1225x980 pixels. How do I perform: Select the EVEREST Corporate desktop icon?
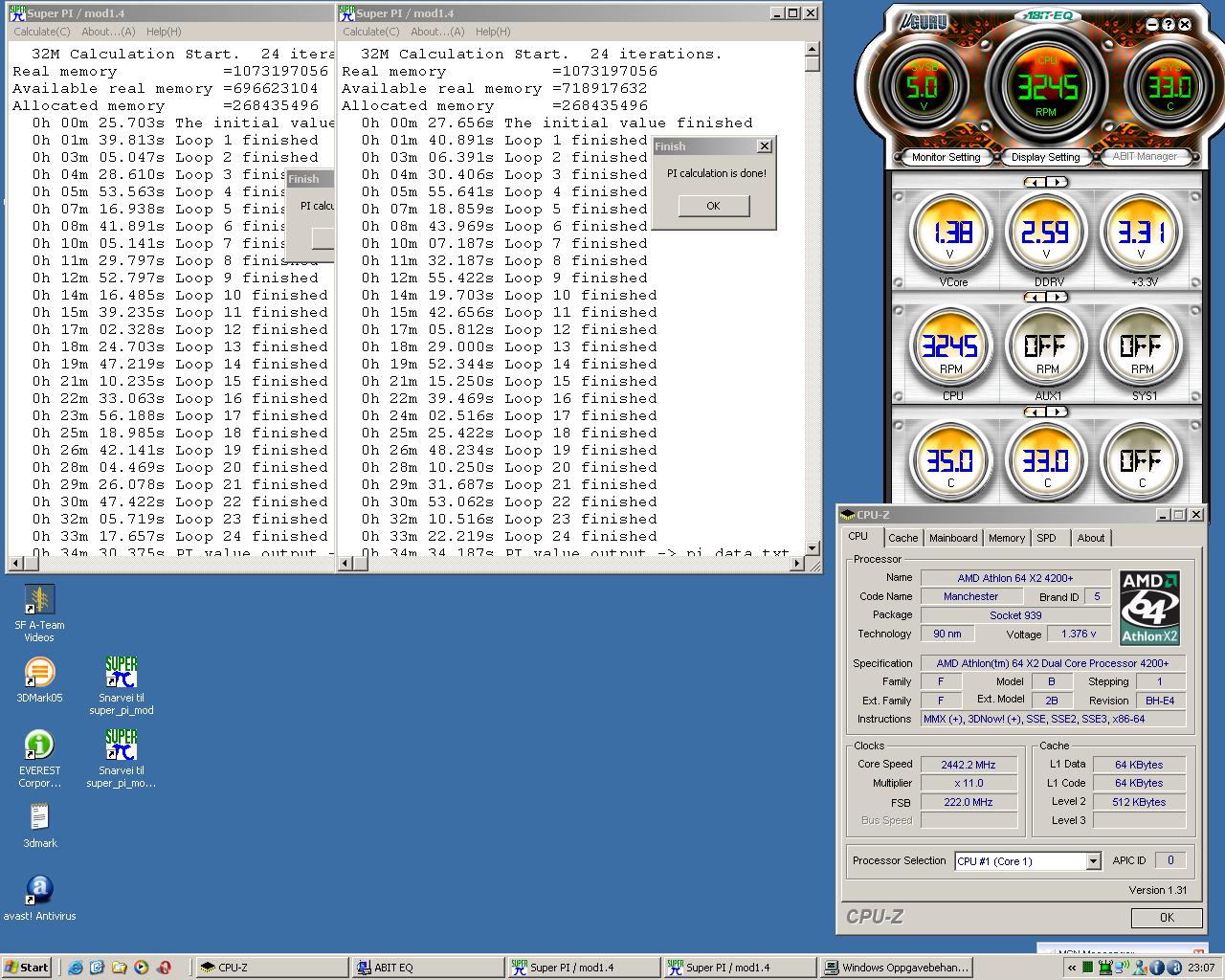[x=39, y=759]
